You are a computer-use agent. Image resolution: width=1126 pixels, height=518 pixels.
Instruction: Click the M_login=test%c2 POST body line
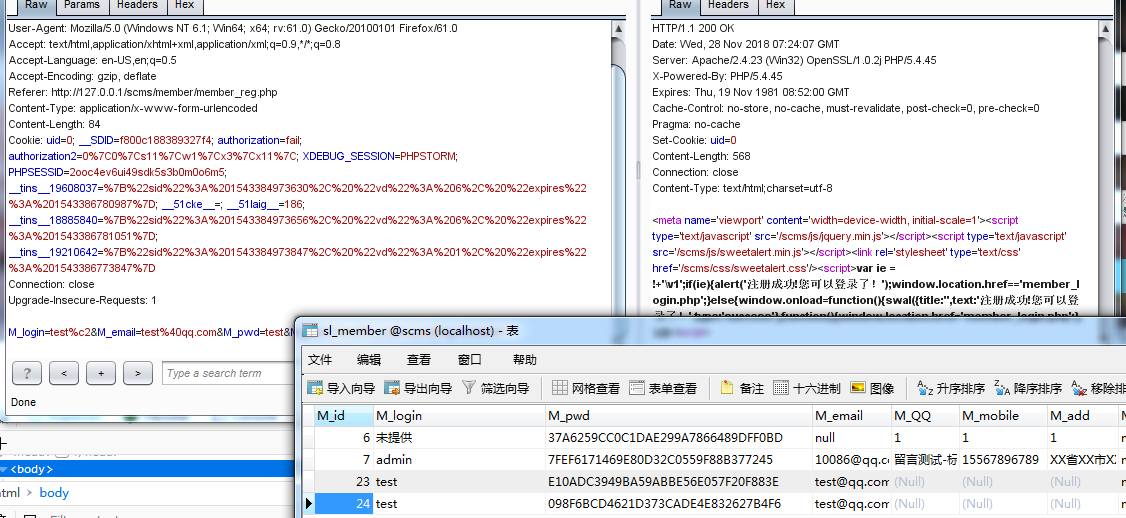[151, 332]
